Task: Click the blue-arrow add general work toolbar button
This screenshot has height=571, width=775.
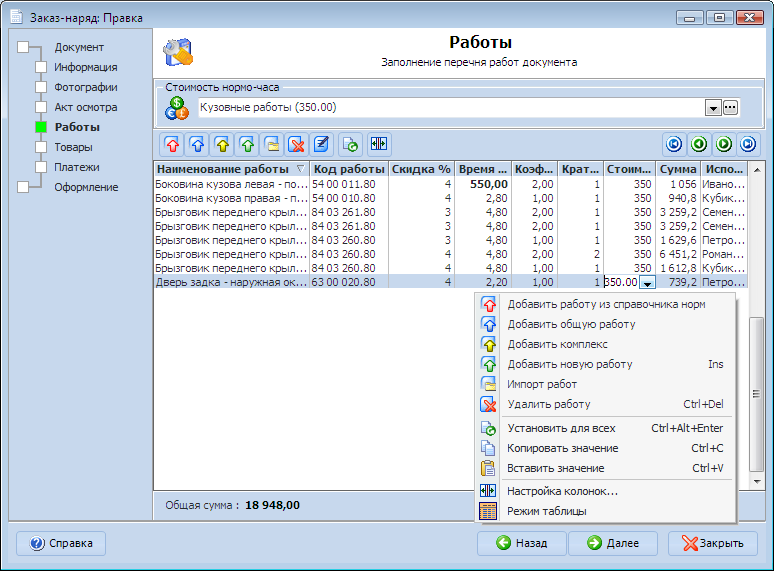Action: [197, 144]
